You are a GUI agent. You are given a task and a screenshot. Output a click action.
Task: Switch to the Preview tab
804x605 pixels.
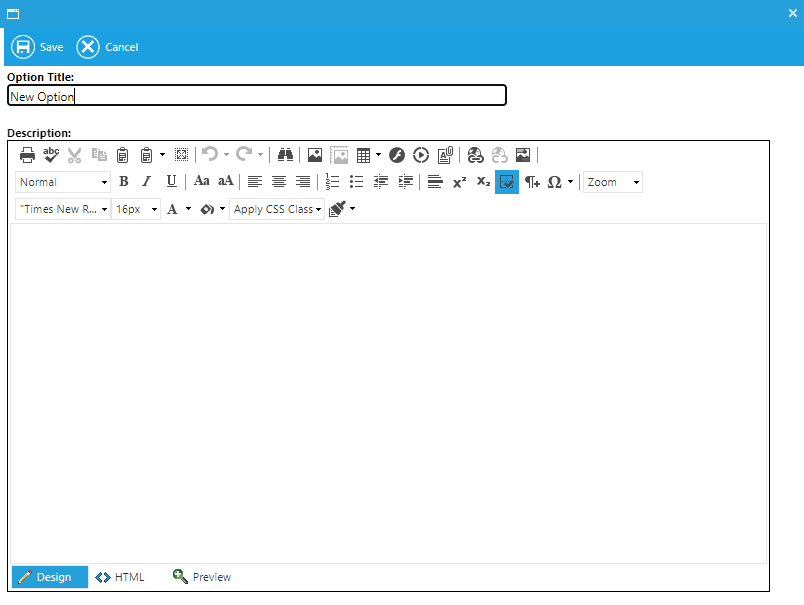(x=201, y=577)
